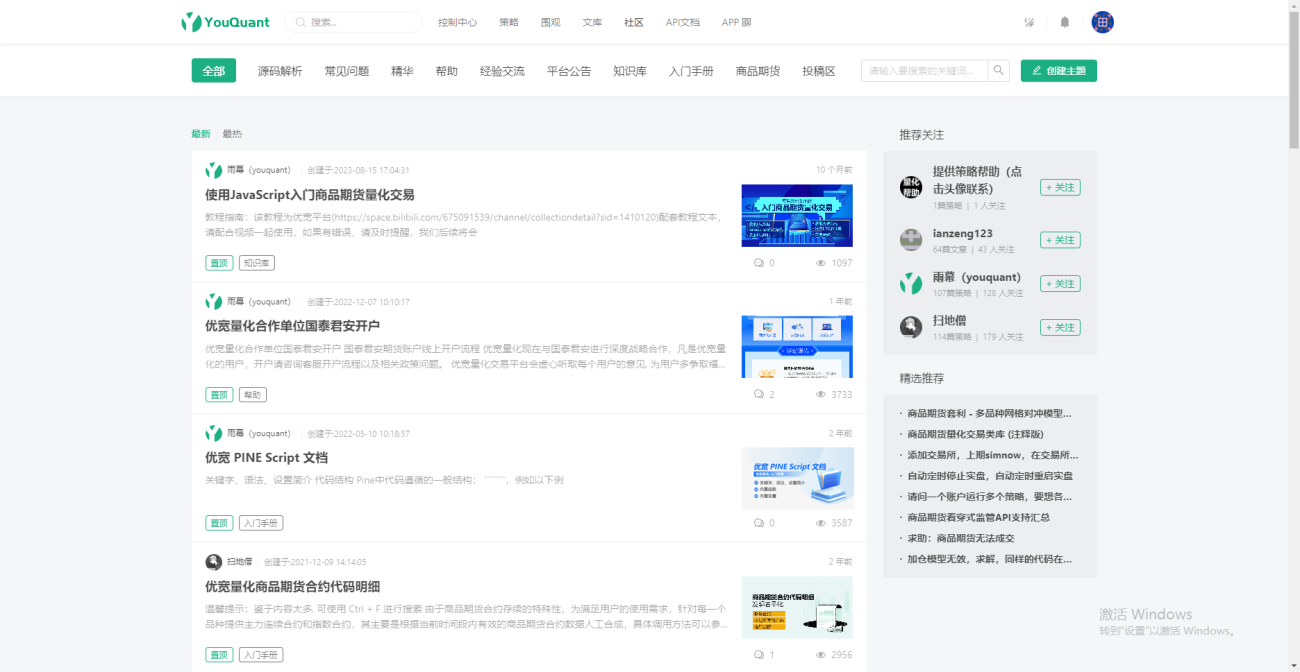The image size is (1300, 672).
Task: Open the 常见问题 category
Action: (347, 71)
